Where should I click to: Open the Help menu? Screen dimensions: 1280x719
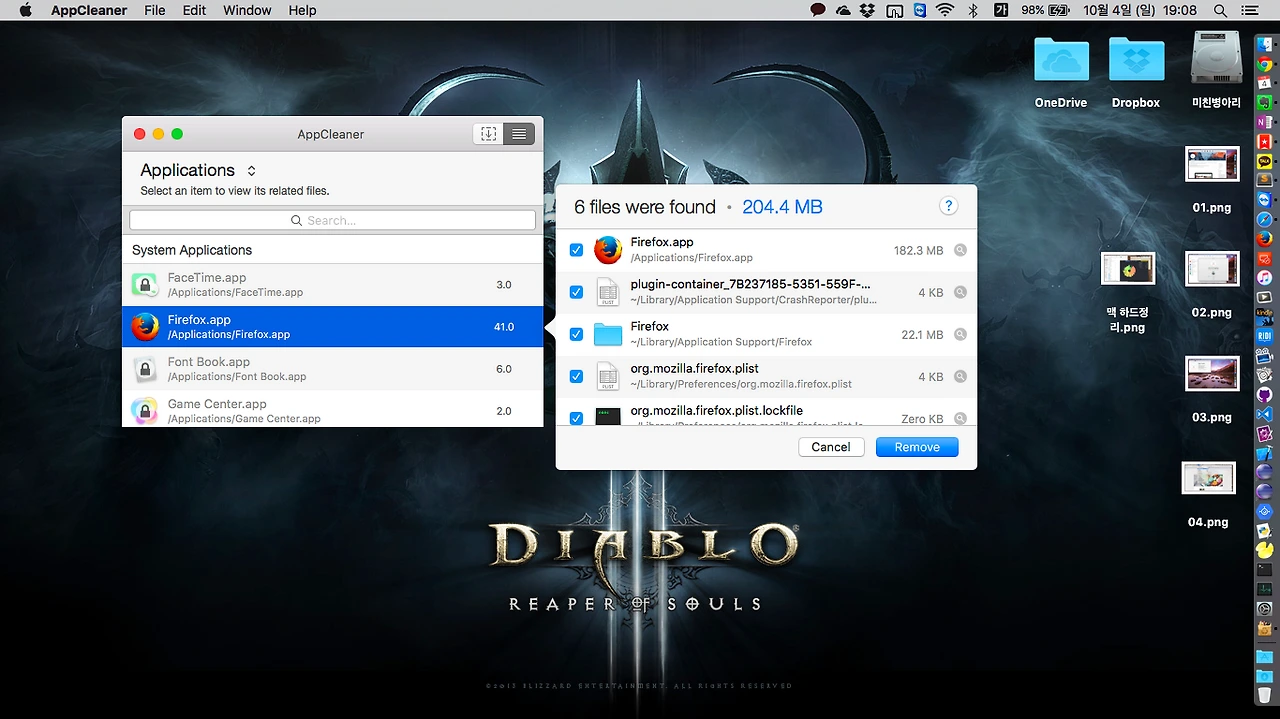pyautogui.click(x=302, y=10)
